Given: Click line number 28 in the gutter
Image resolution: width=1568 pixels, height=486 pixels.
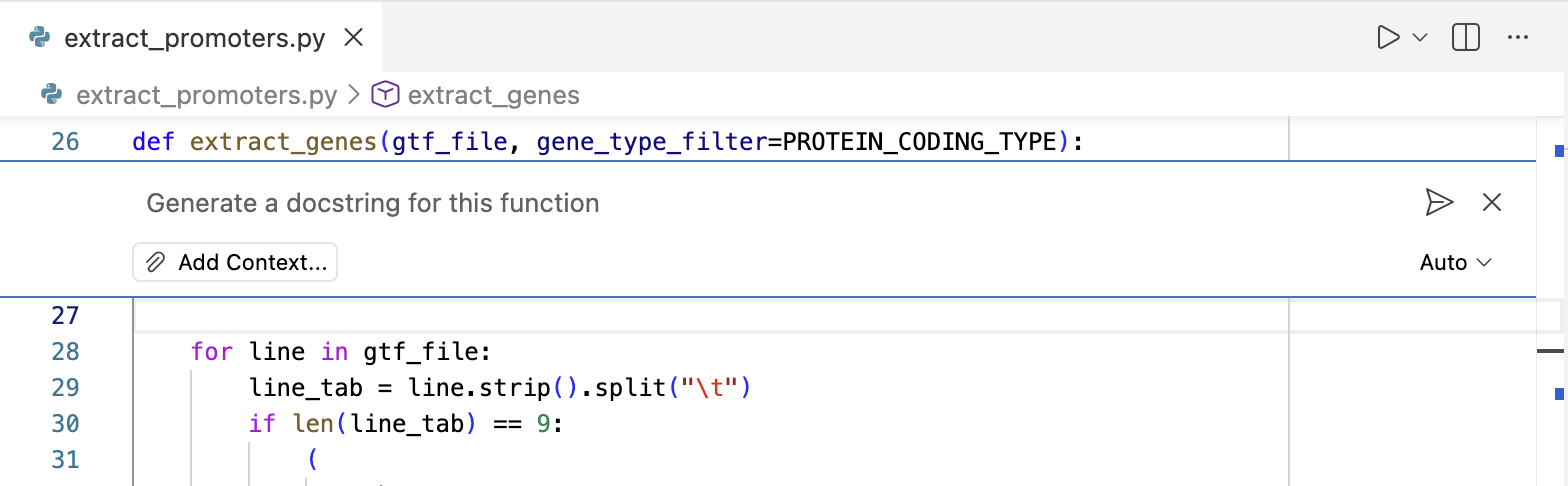Looking at the screenshot, I should click(65, 351).
